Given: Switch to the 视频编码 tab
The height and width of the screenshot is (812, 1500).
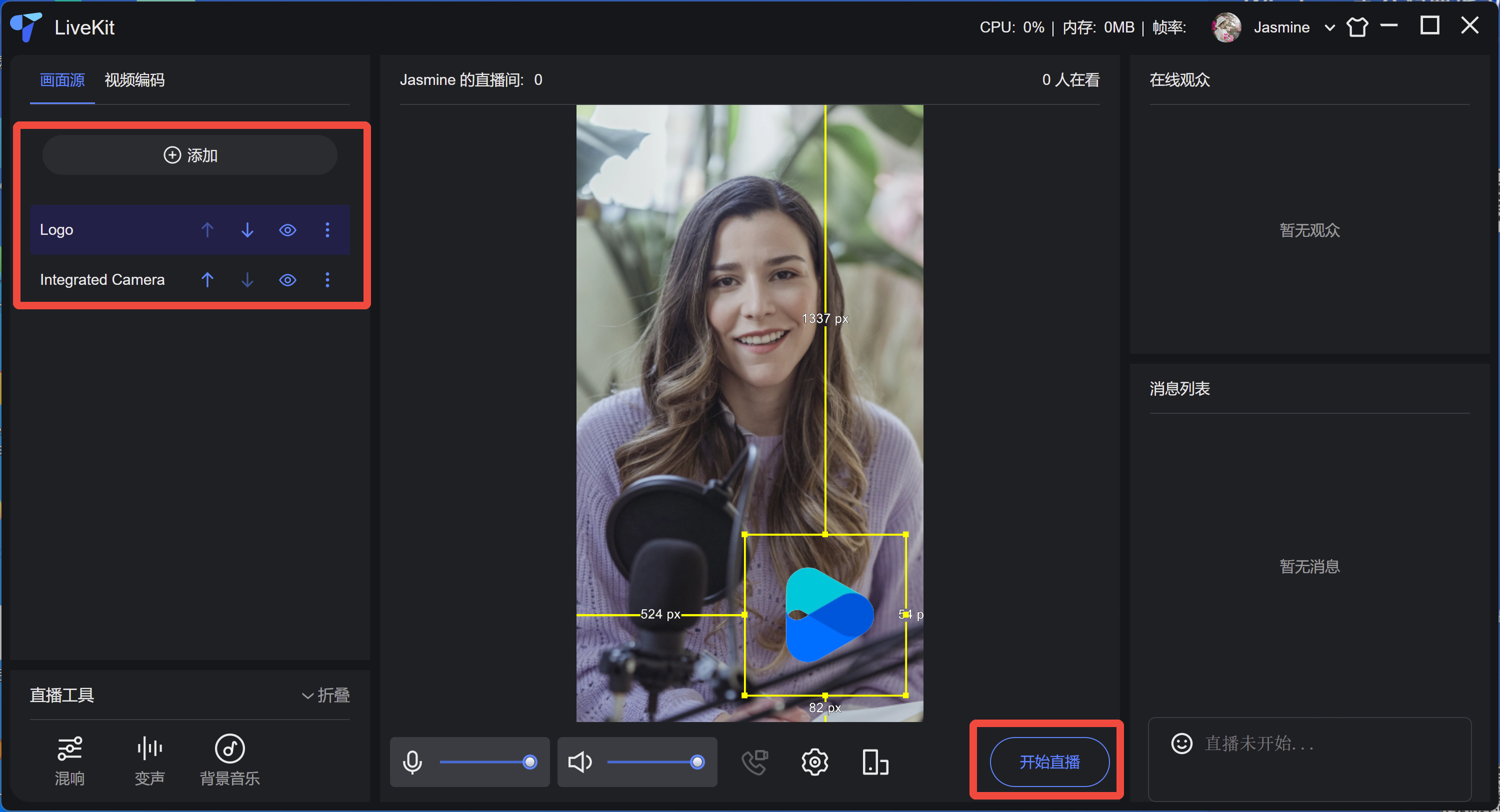Looking at the screenshot, I should coord(134,80).
